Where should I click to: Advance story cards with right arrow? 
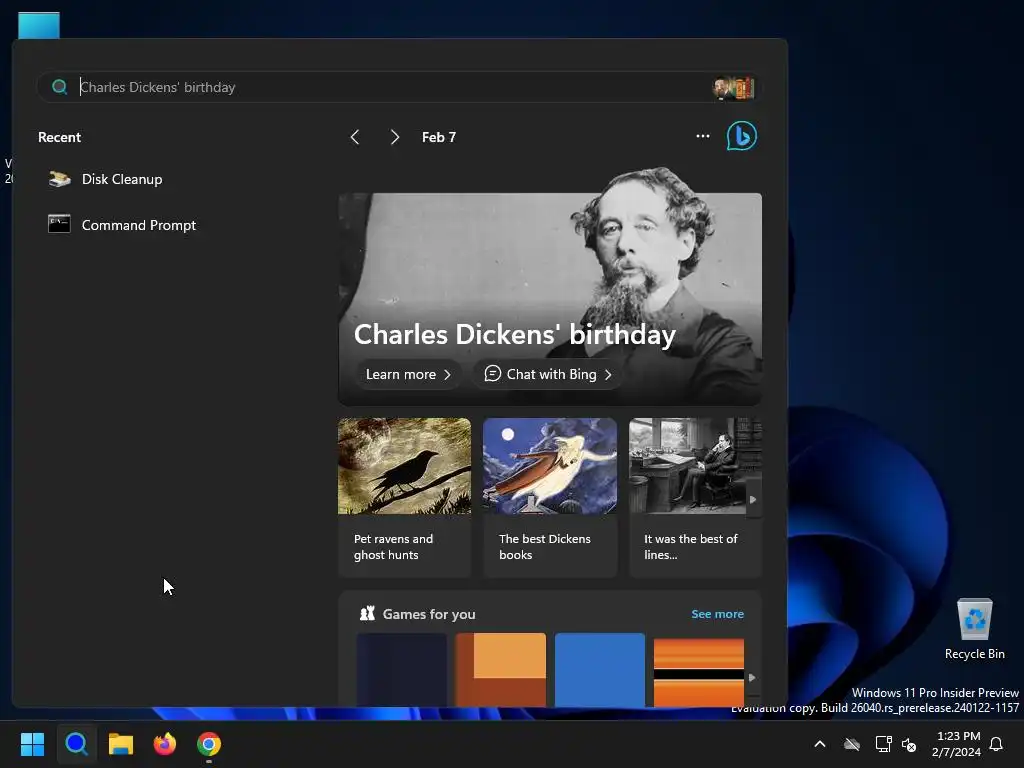point(753,500)
